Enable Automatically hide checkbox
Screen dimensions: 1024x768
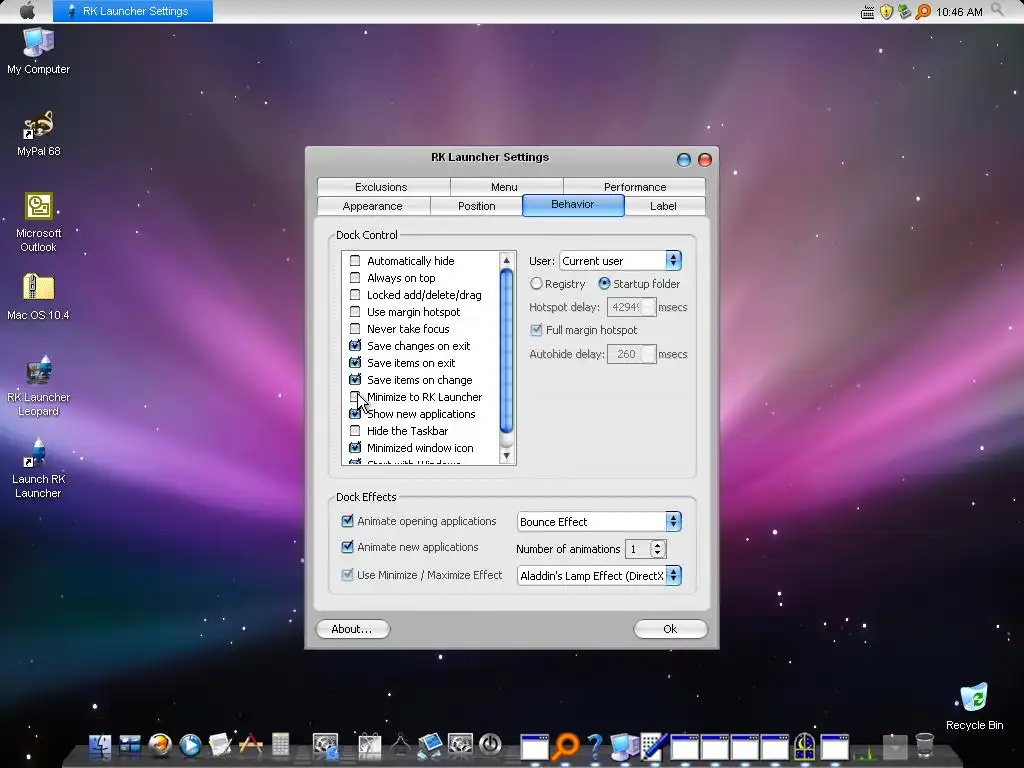(x=355, y=261)
